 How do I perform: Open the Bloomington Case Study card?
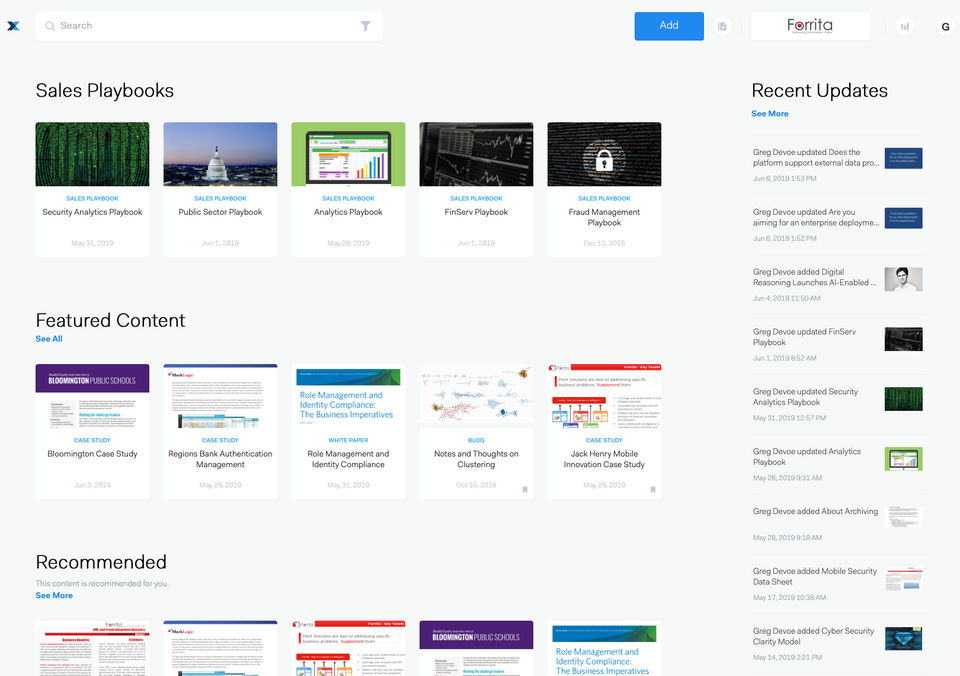pyautogui.click(x=92, y=431)
